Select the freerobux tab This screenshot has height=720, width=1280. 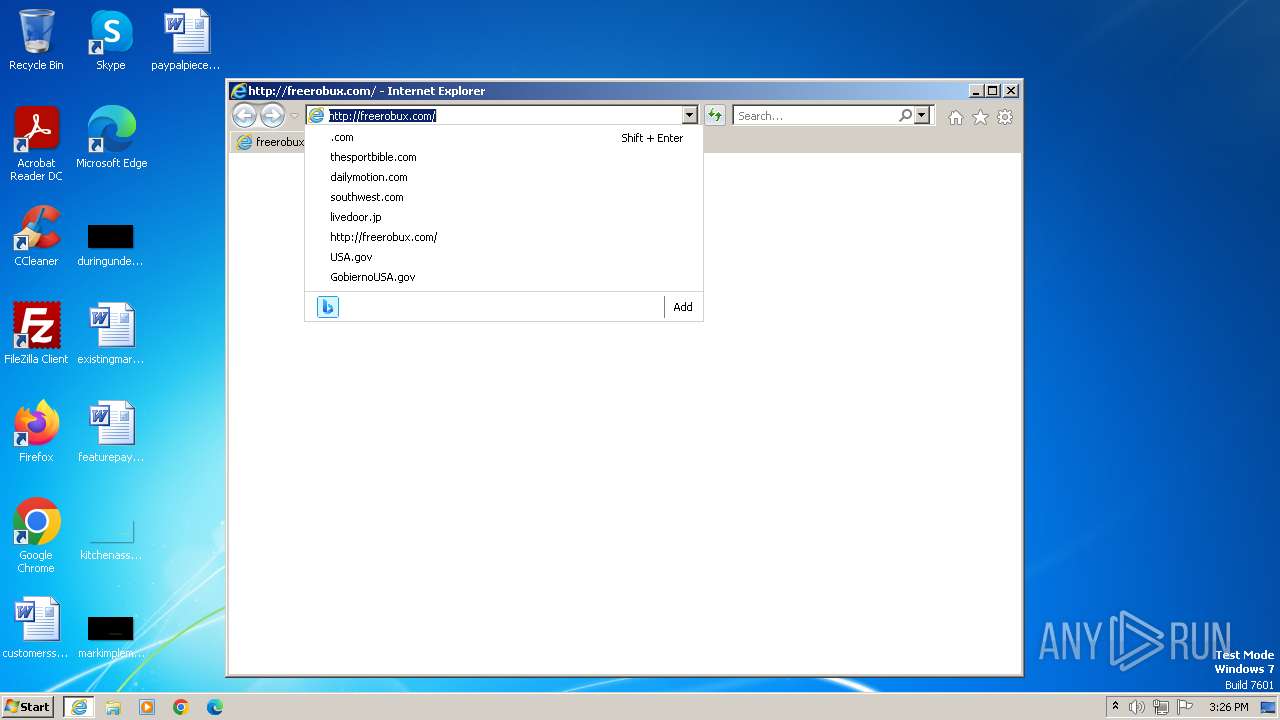pyautogui.click(x=270, y=142)
